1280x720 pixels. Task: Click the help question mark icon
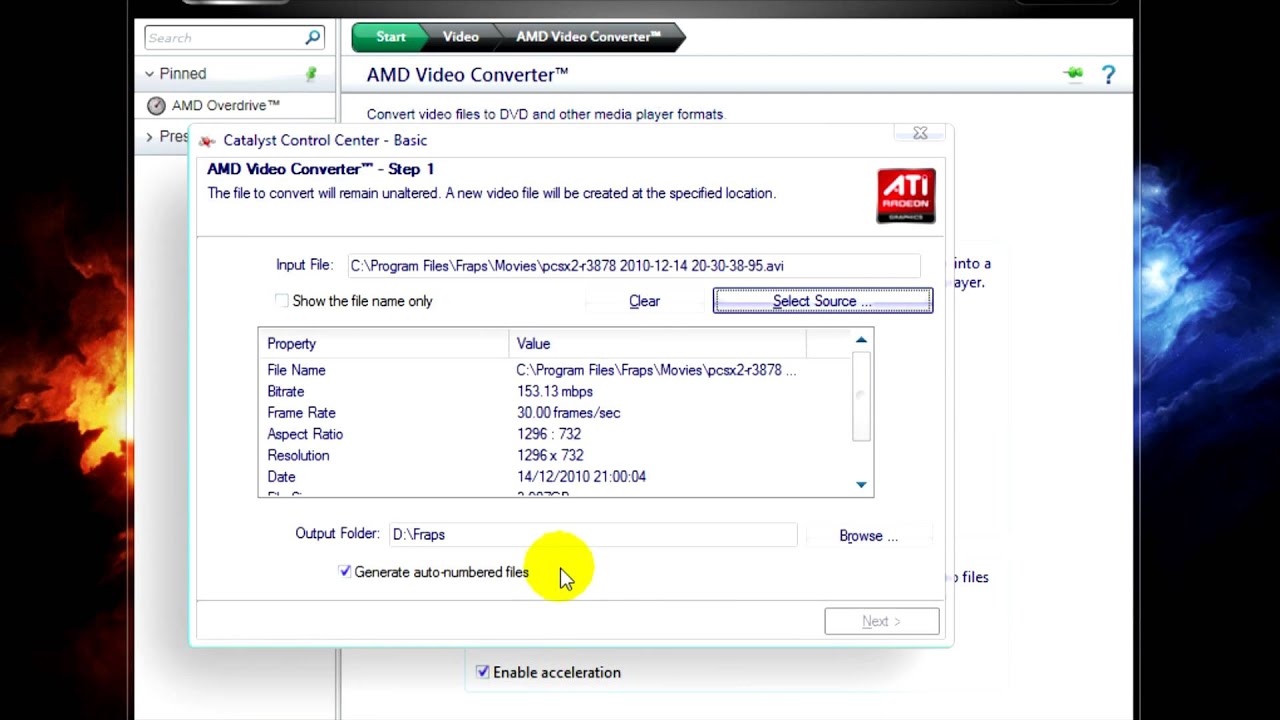(x=1108, y=75)
